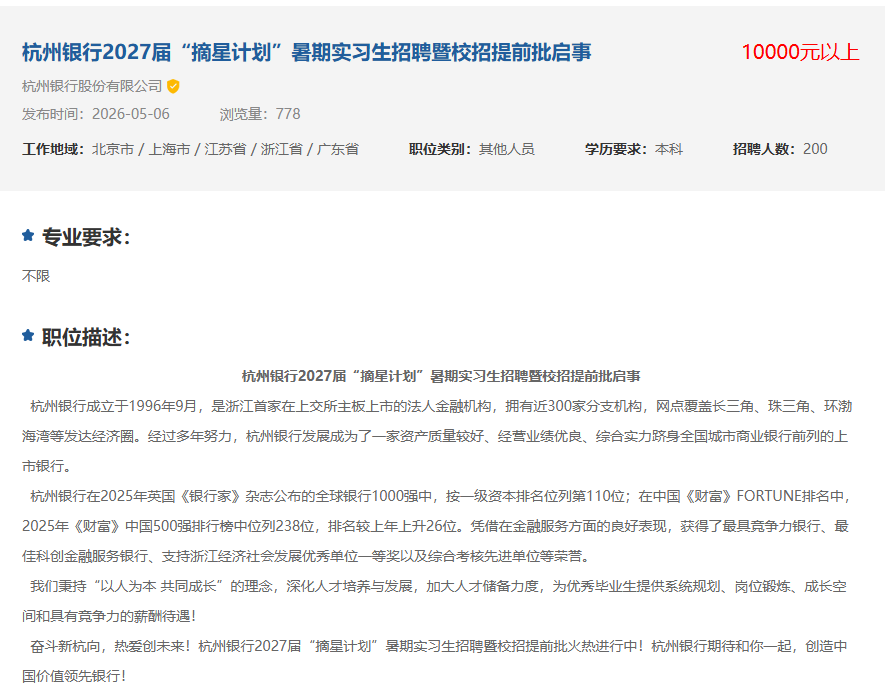Screen dimensions: 892x696
Task: Click recruitment headcount value 200
Action: [815, 149]
